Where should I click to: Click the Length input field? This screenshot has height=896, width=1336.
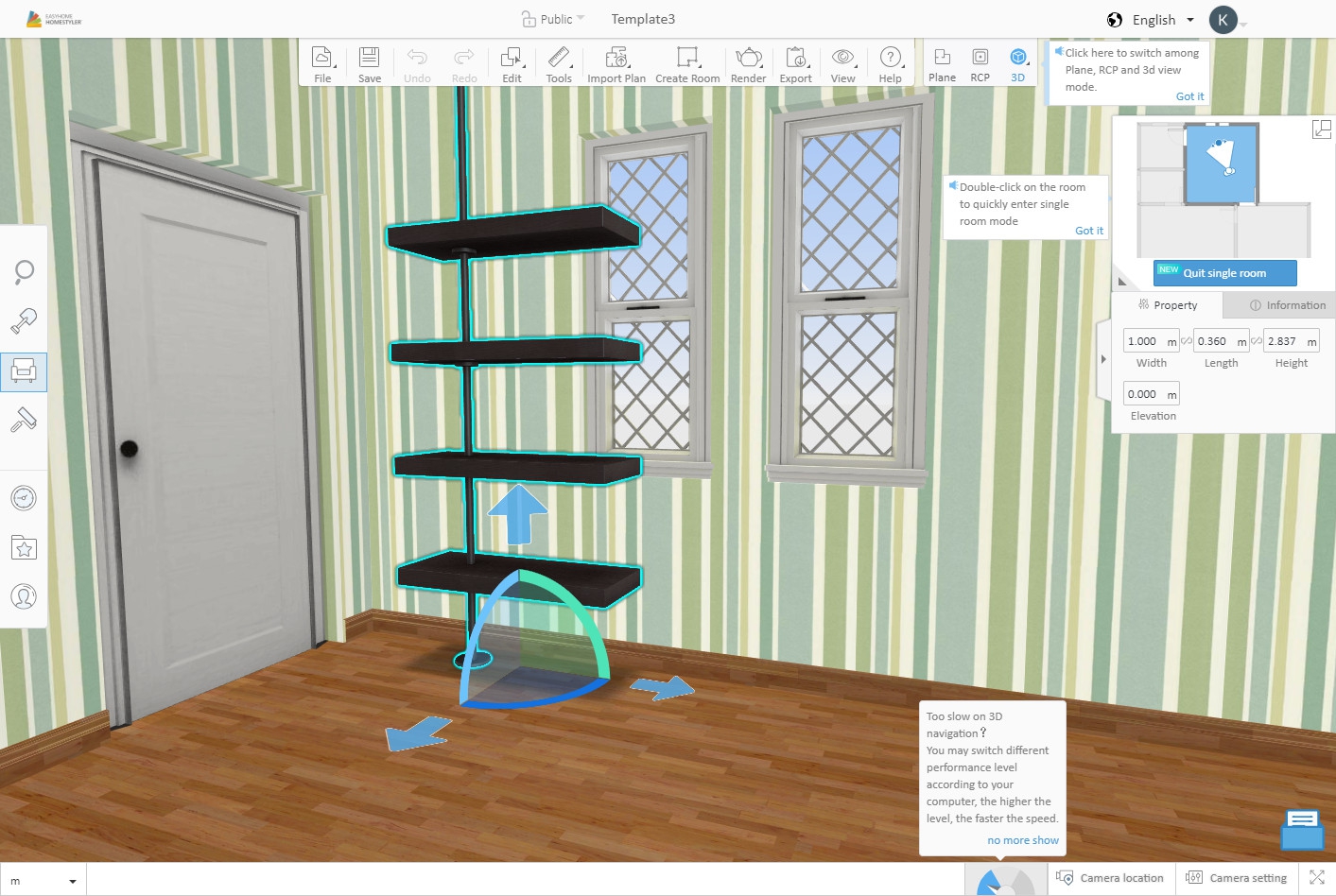tap(1221, 341)
